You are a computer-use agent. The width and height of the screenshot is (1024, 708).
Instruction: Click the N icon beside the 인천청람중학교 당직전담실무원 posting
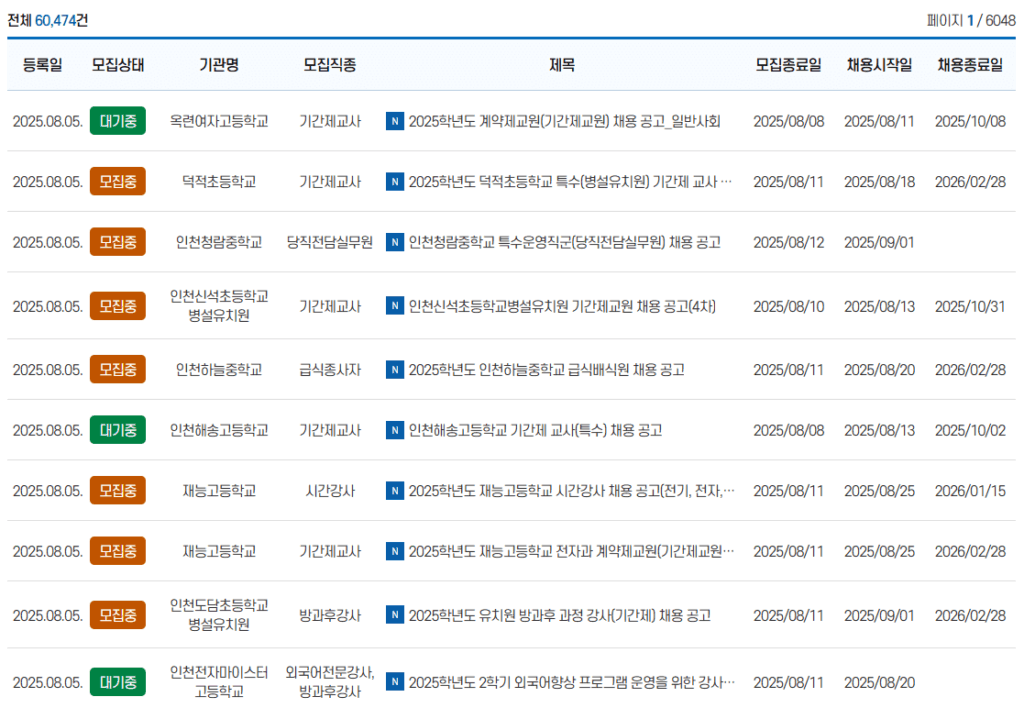point(394,241)
